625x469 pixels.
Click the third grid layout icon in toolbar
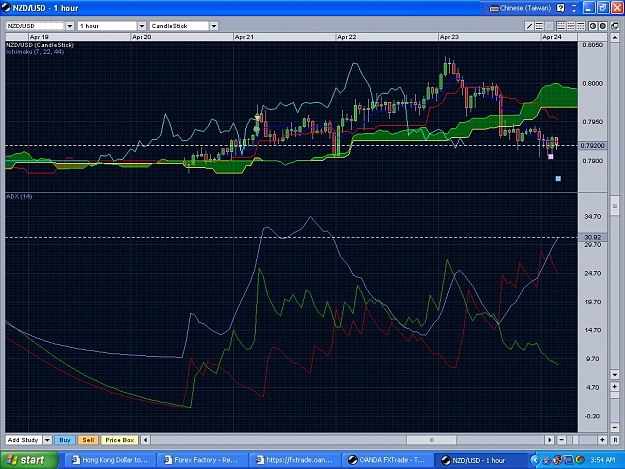click(581, 26)
